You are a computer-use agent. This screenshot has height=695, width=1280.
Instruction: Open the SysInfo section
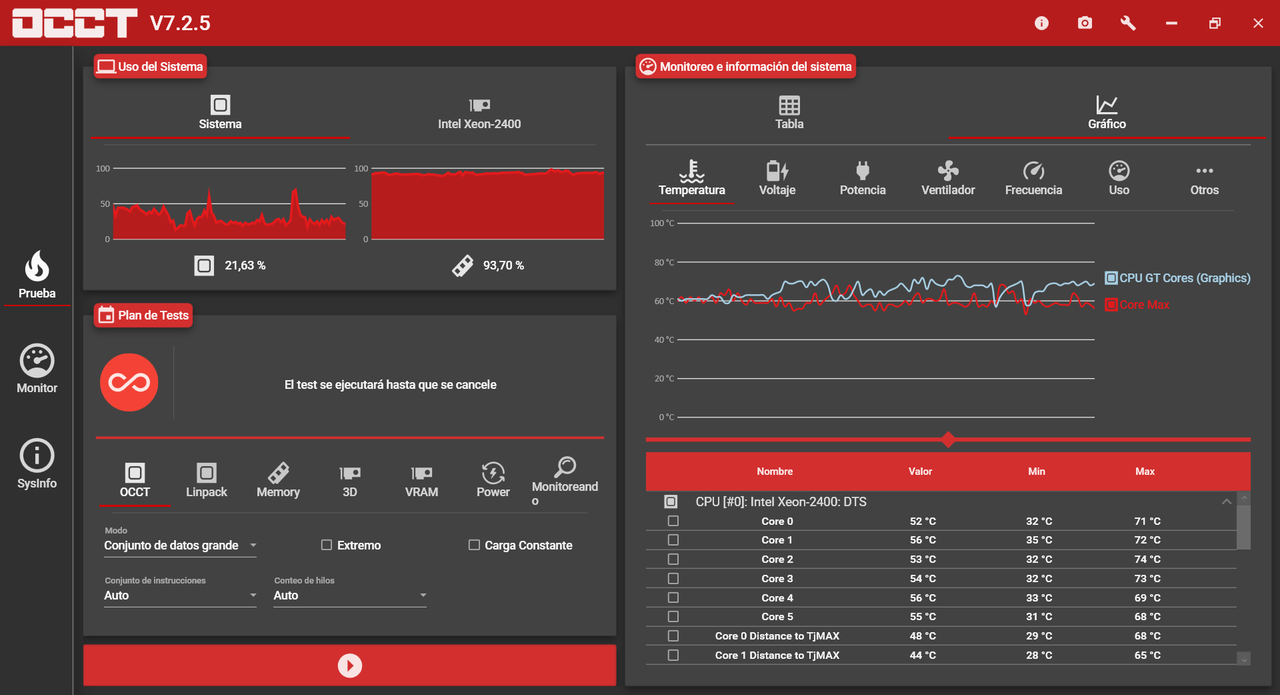pos(37,464)
